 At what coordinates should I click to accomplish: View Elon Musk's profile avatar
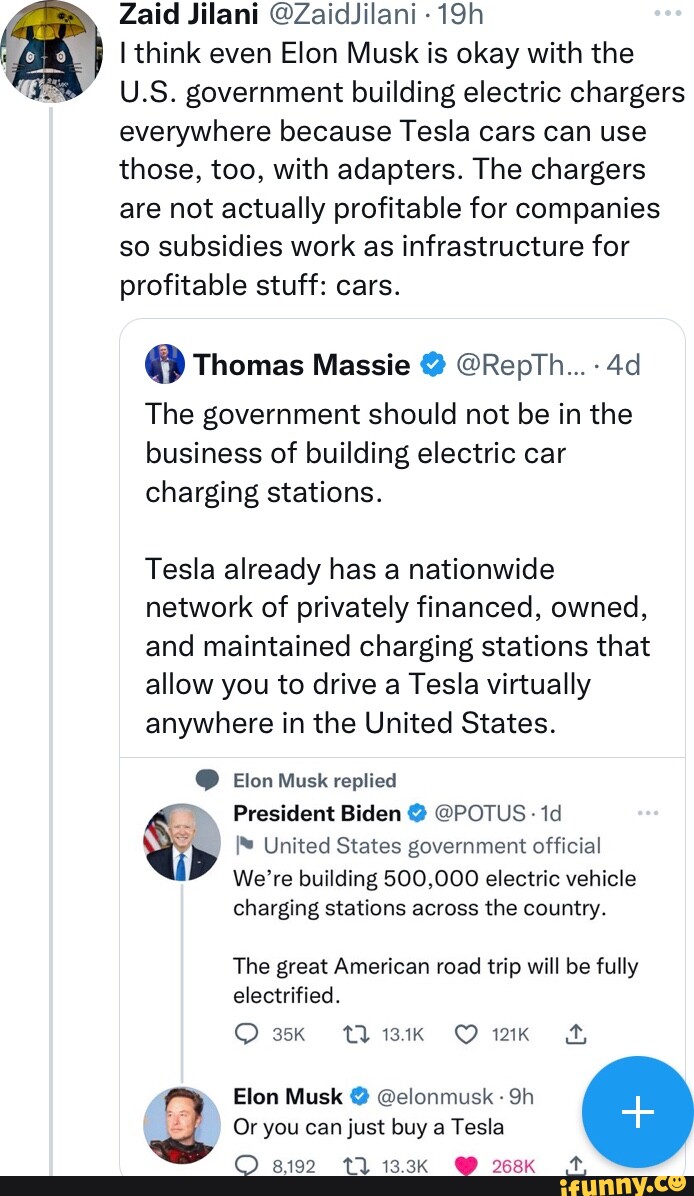point(181,1124)
